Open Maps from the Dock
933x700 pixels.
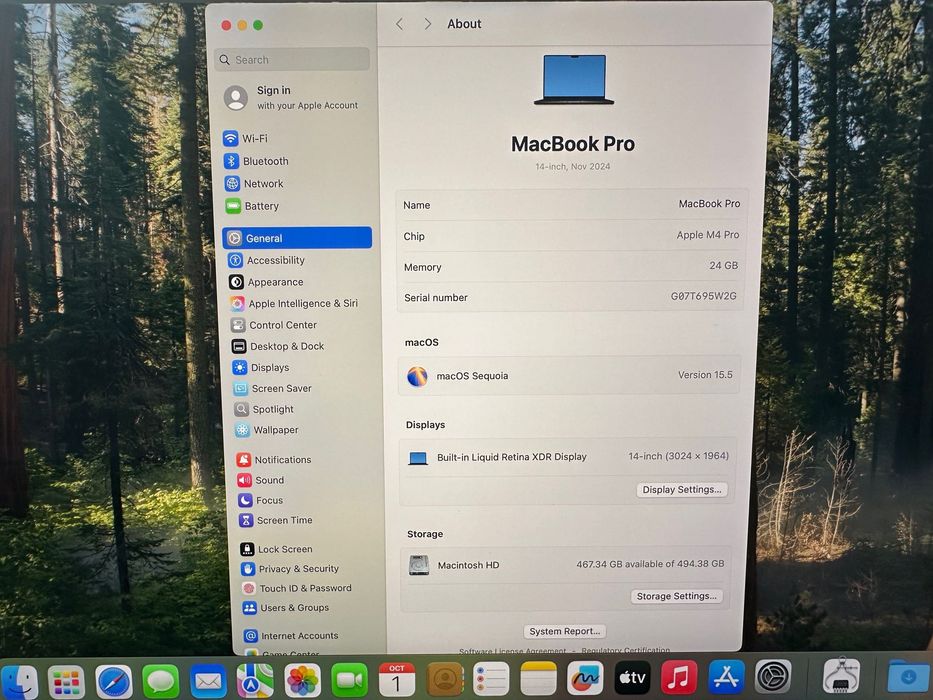[x=255, y=680]
